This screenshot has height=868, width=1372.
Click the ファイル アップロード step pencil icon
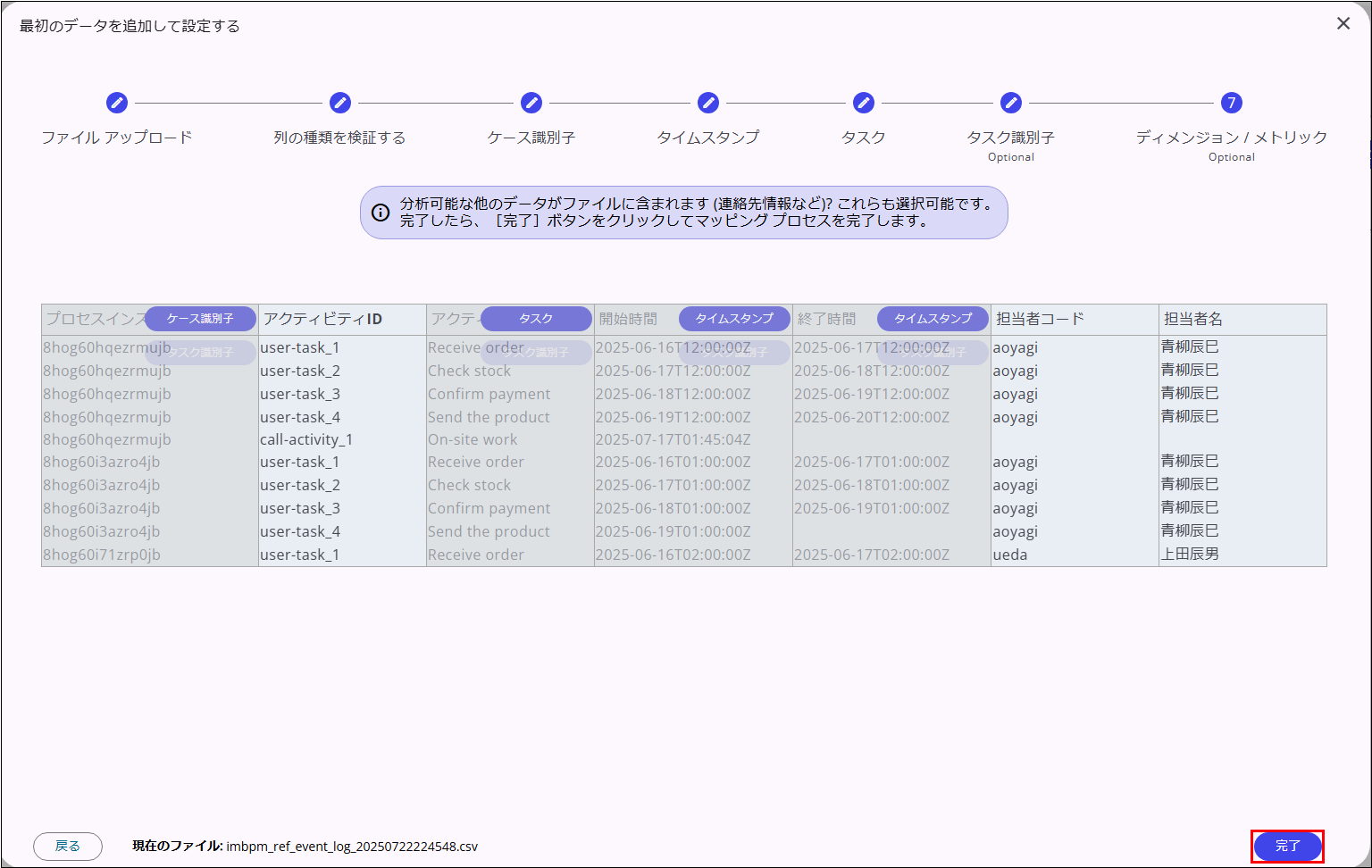[x=117, y=103]
